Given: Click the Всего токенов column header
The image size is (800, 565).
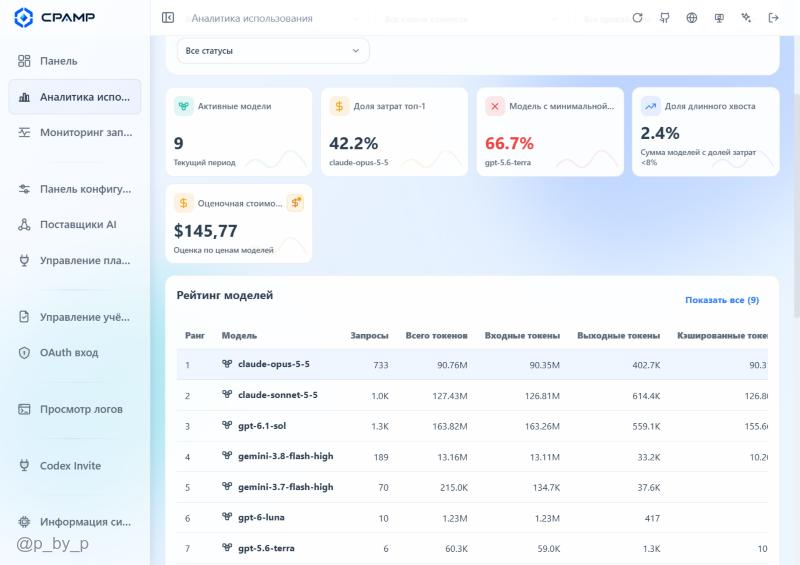Looking at the screenshot, I should click(x=436, y=335).
